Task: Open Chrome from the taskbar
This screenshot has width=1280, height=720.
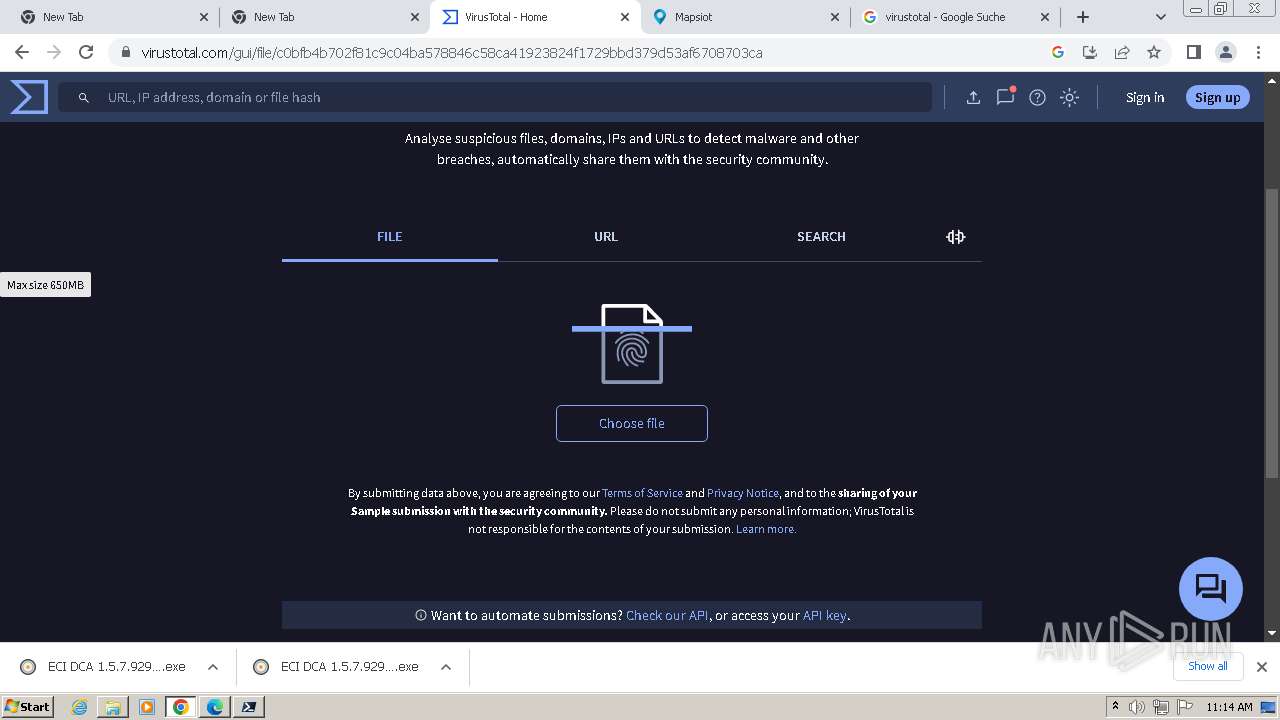Action: tap(181, 707)
